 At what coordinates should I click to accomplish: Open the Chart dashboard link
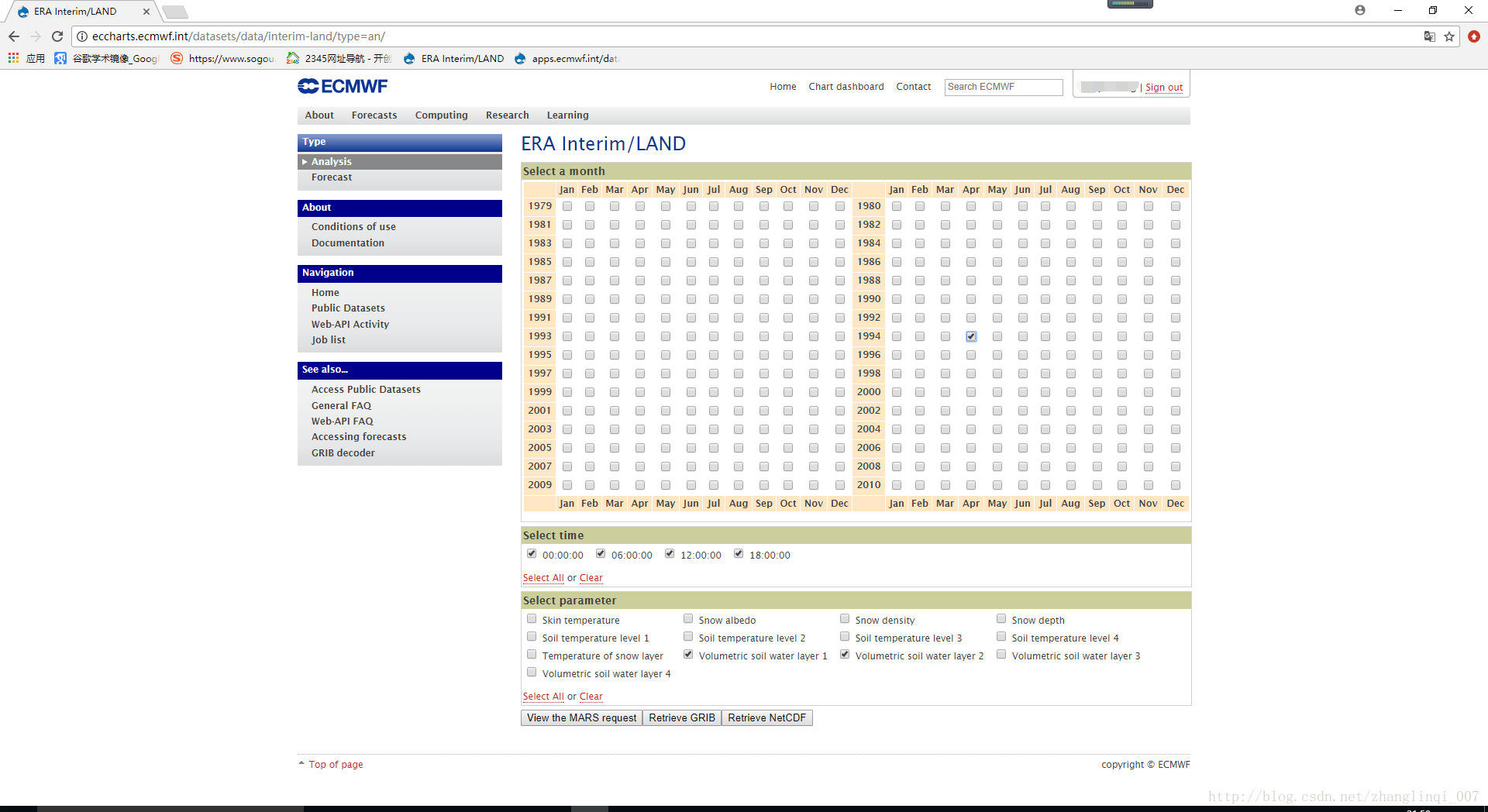tap(846, 87)
